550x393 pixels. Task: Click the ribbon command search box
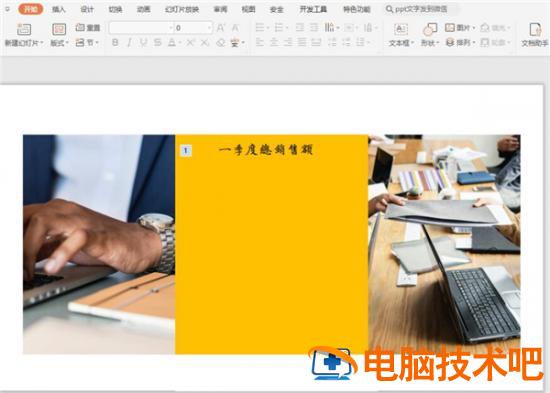(x=421, y=9)
